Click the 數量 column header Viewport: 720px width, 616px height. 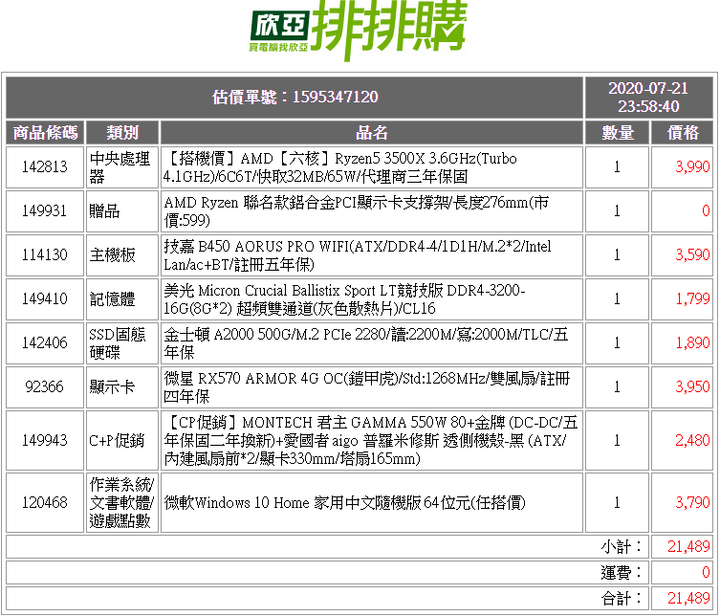(x=617, y=133)
